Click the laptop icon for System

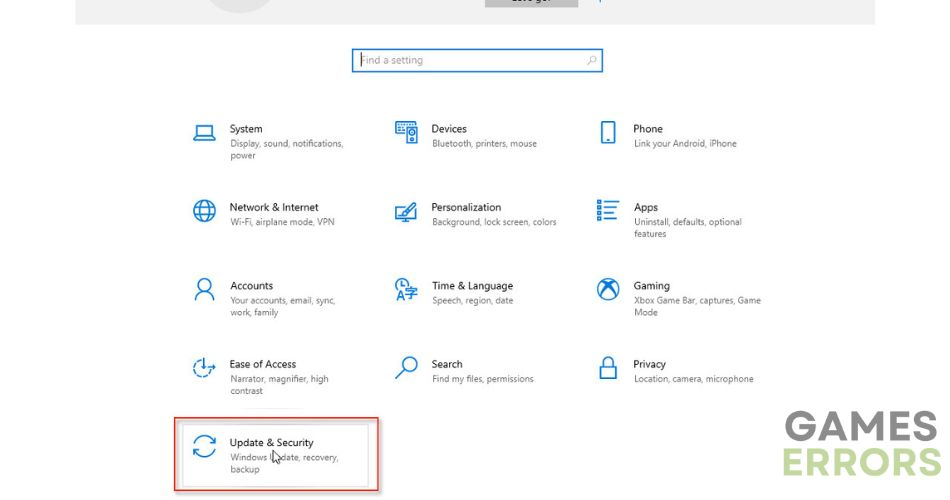pos(204,133)
